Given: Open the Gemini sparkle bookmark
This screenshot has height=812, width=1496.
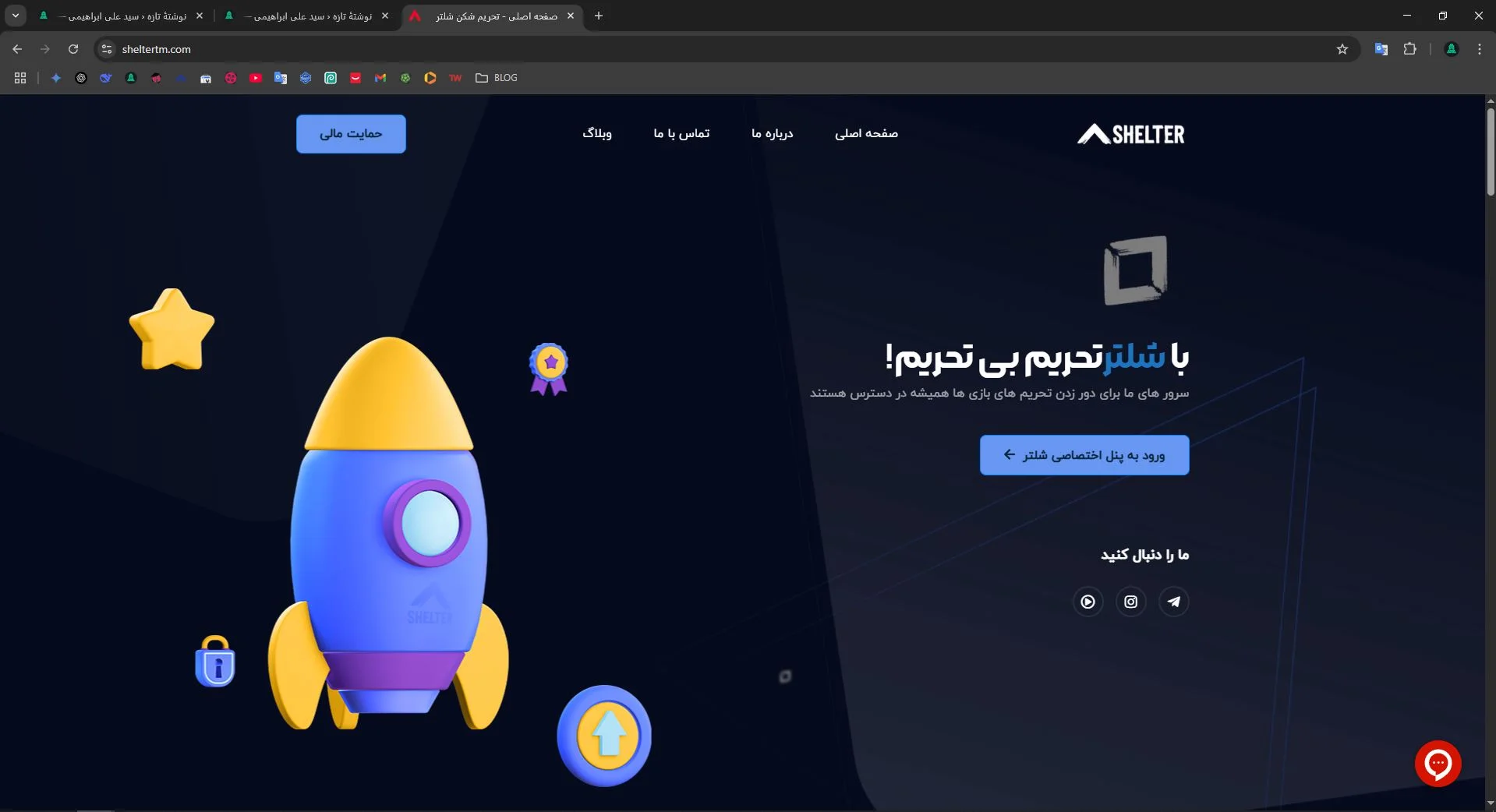Looking at the screenshot, I should (x=56, y=78).
